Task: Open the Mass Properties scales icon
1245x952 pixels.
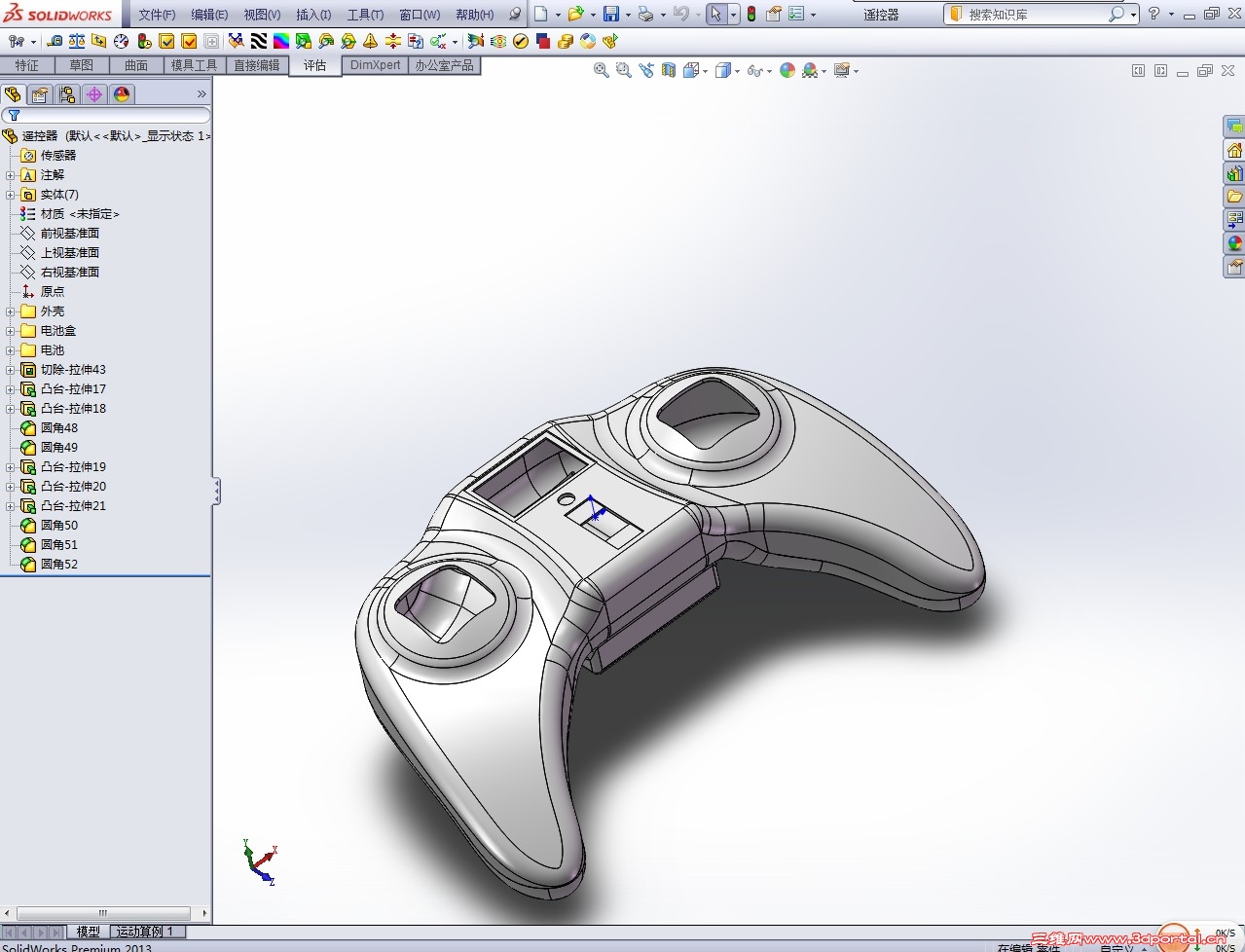Action: [77, 41]
